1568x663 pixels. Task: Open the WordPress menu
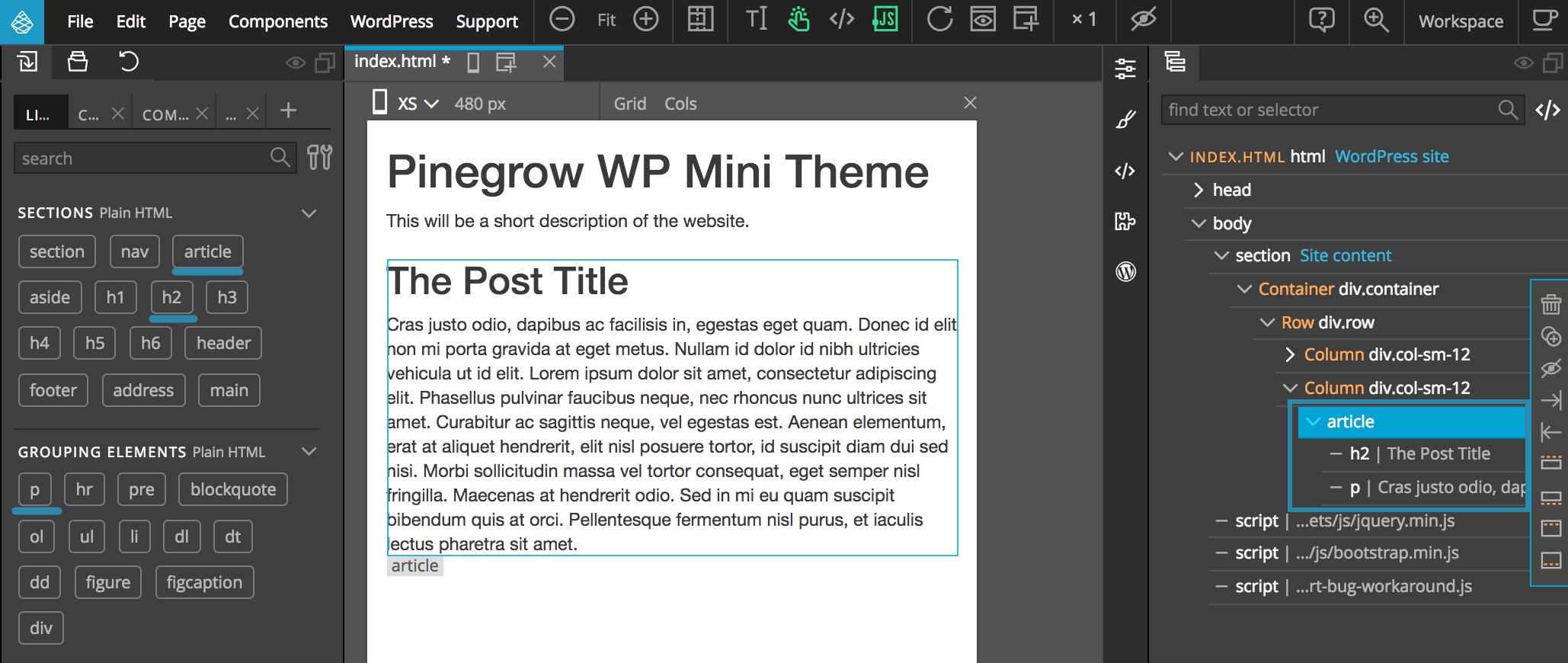(392, 21)
